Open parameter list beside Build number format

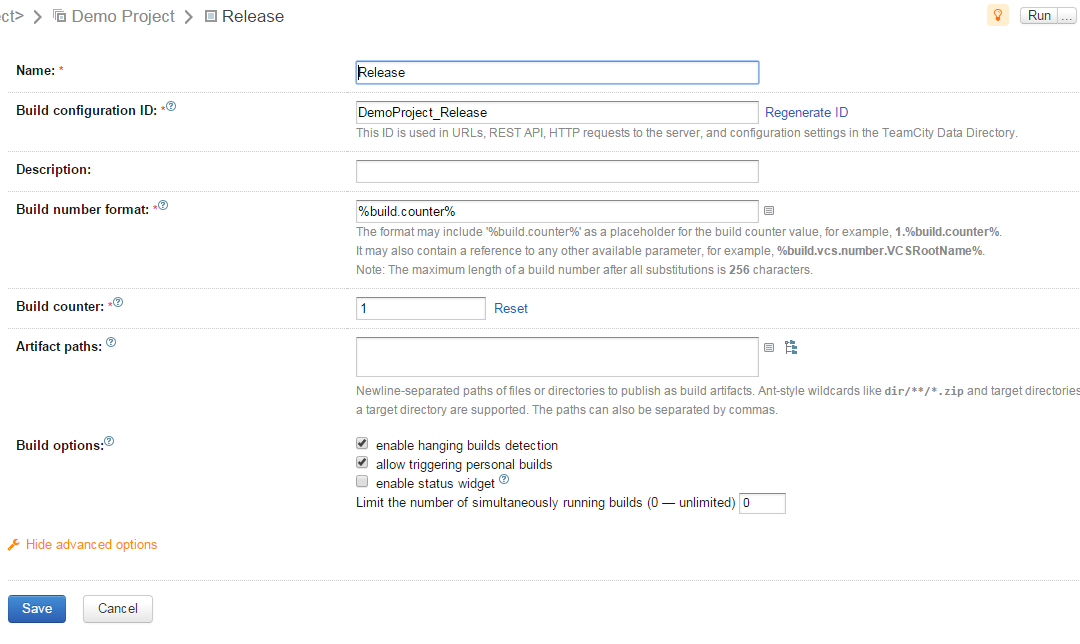click(769, 211)
